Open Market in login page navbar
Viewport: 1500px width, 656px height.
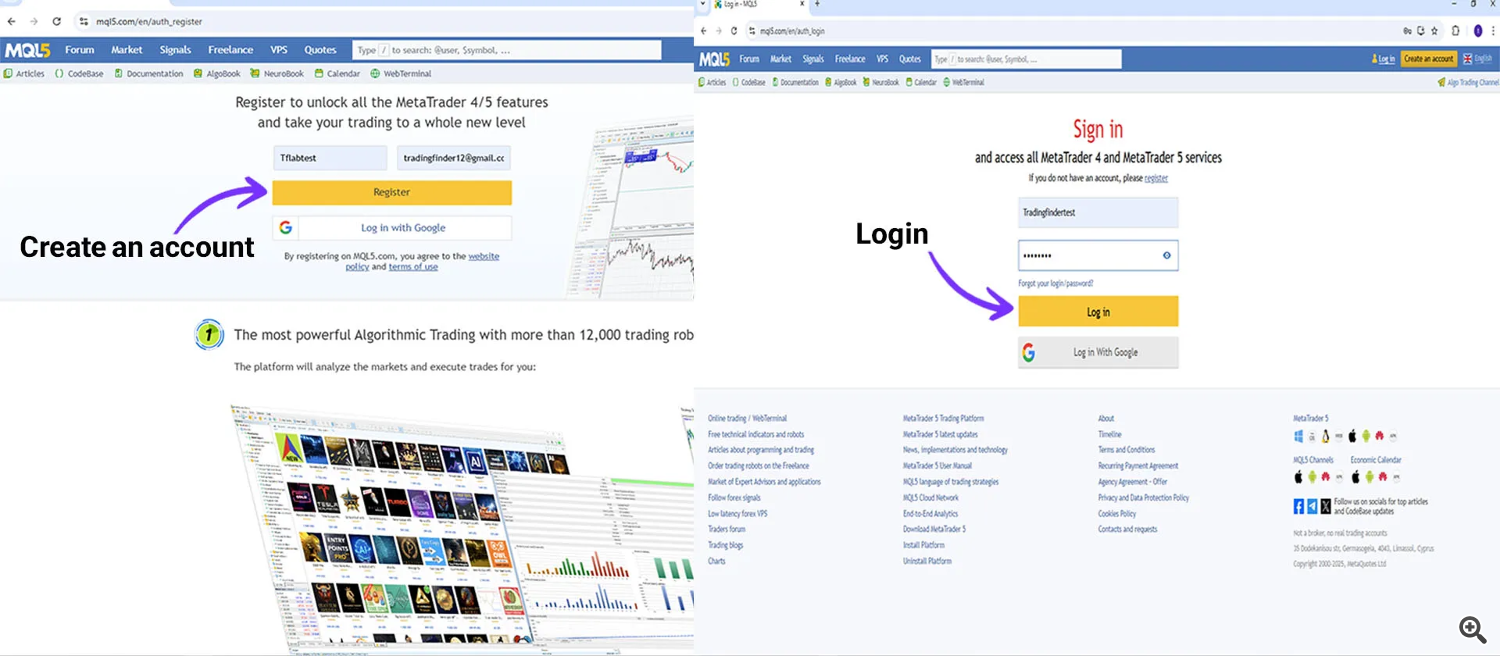pyautogui.click(x=781, y=59)
